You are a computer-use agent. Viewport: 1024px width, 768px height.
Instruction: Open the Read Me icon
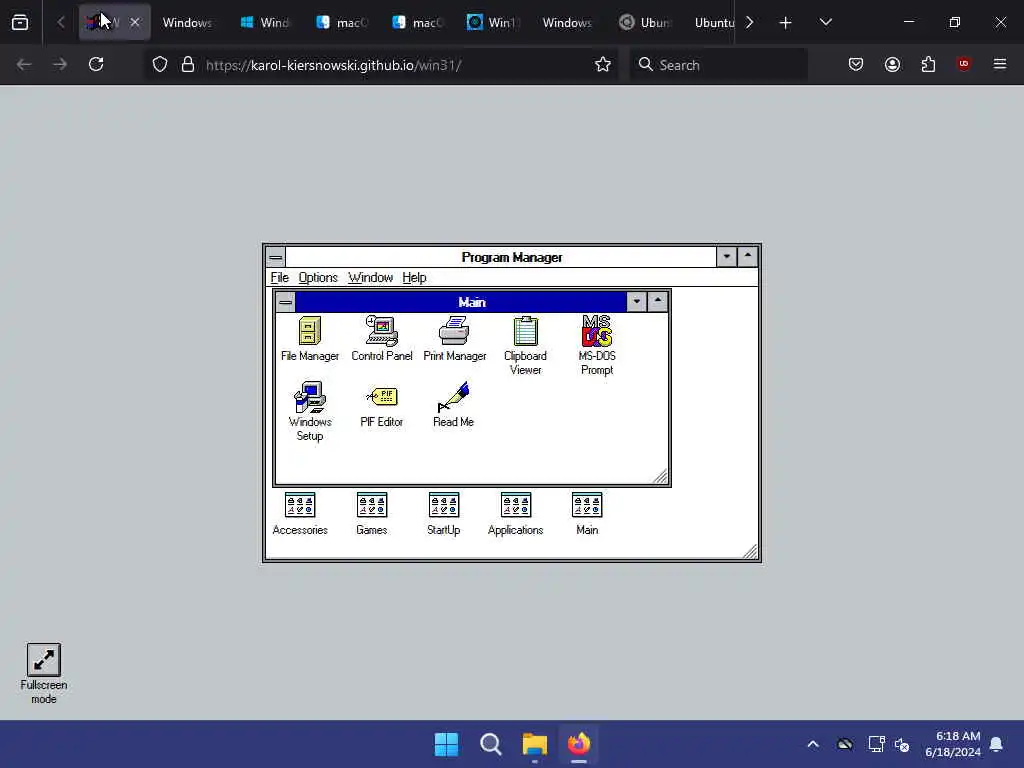click(453, 405)
